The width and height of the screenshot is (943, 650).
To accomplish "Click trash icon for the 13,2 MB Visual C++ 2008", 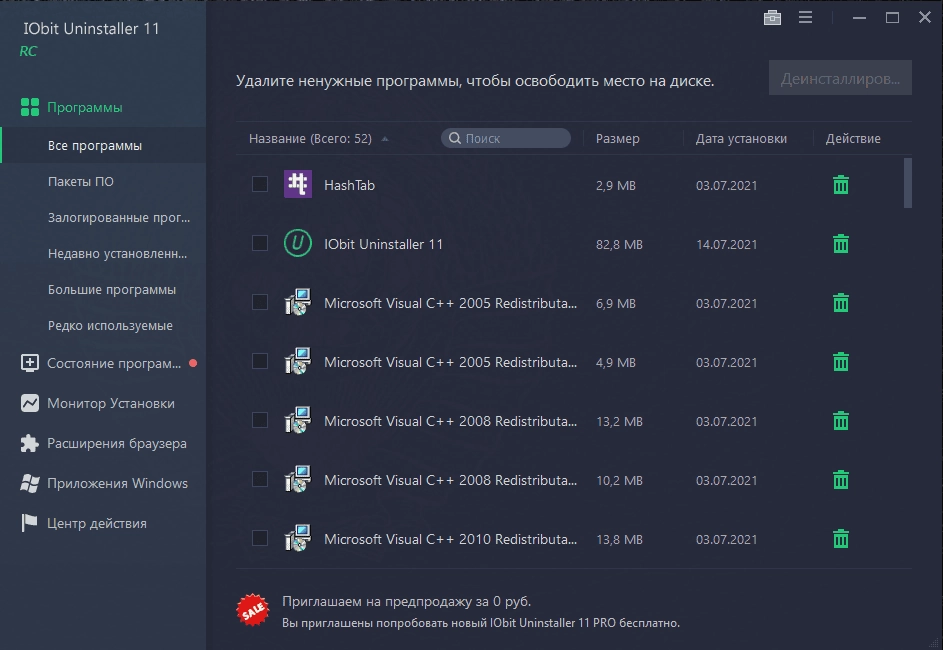I will click(x=841, y=420).
